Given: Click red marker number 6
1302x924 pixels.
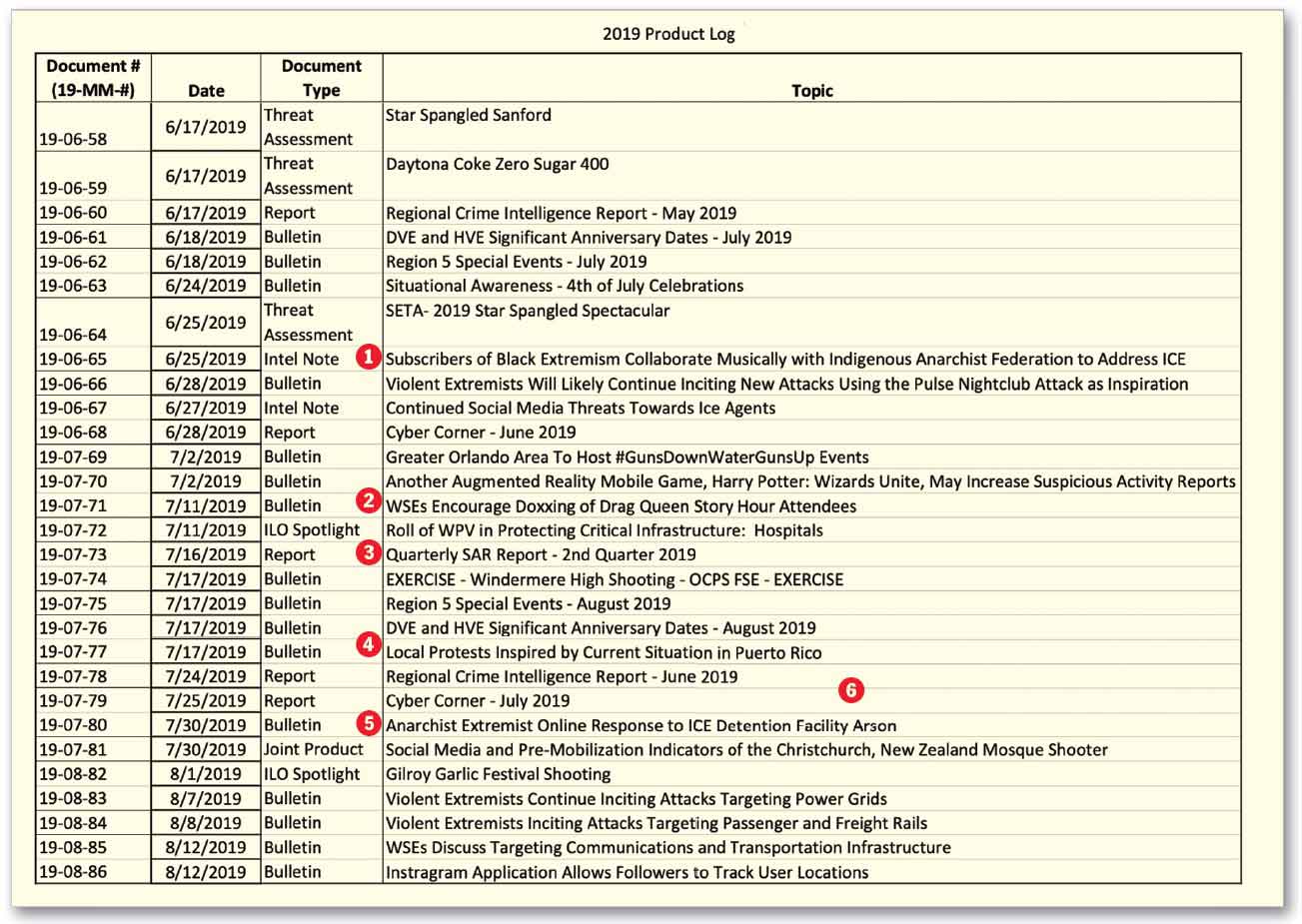Looking at the screenshot, I should point(849,689).
